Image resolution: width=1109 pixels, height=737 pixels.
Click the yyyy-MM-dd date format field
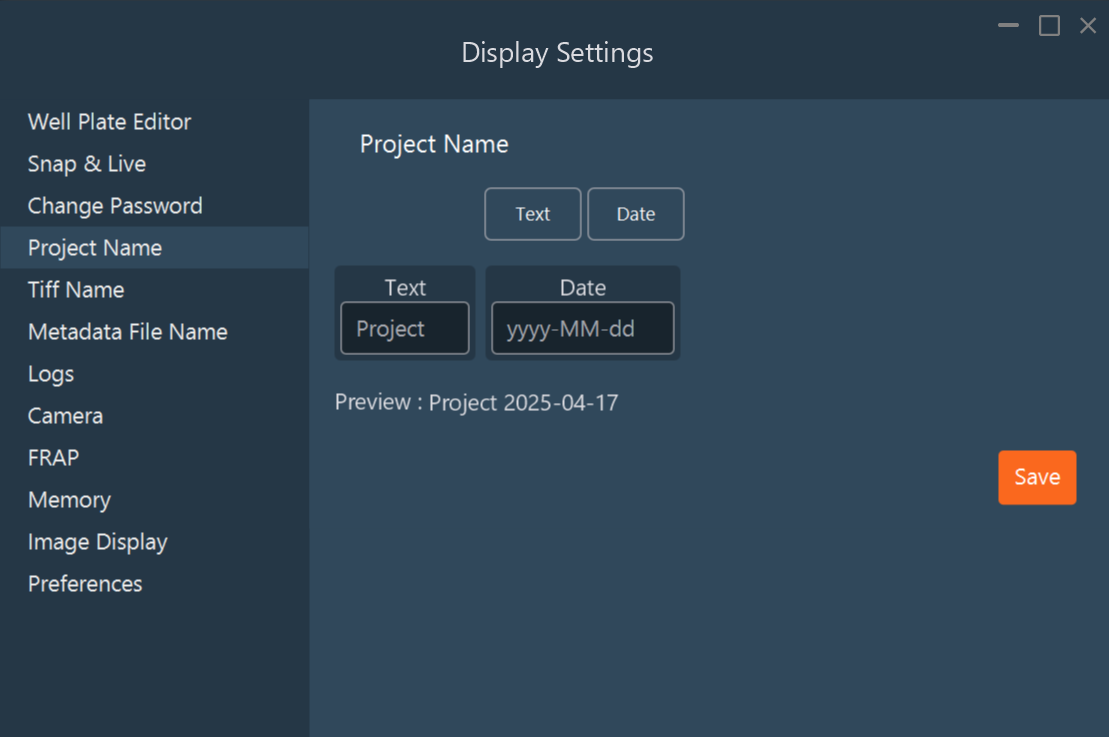pos(582,327)
